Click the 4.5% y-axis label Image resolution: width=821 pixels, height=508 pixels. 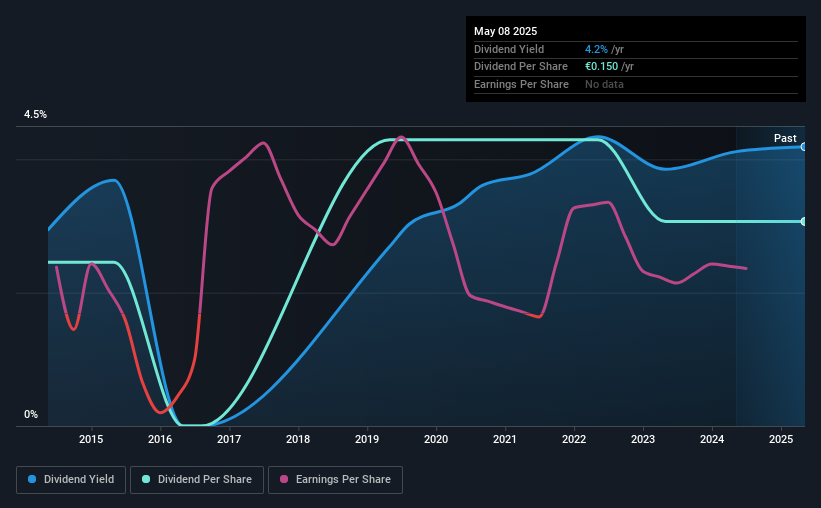35,114
